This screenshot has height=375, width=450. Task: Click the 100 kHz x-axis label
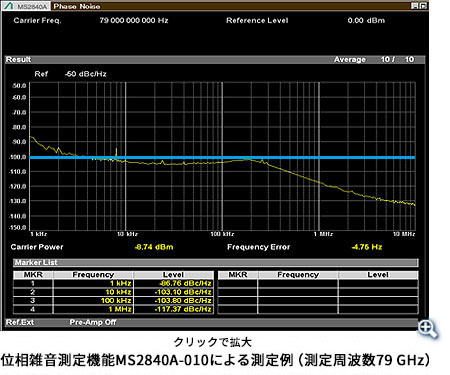point(222,234)
